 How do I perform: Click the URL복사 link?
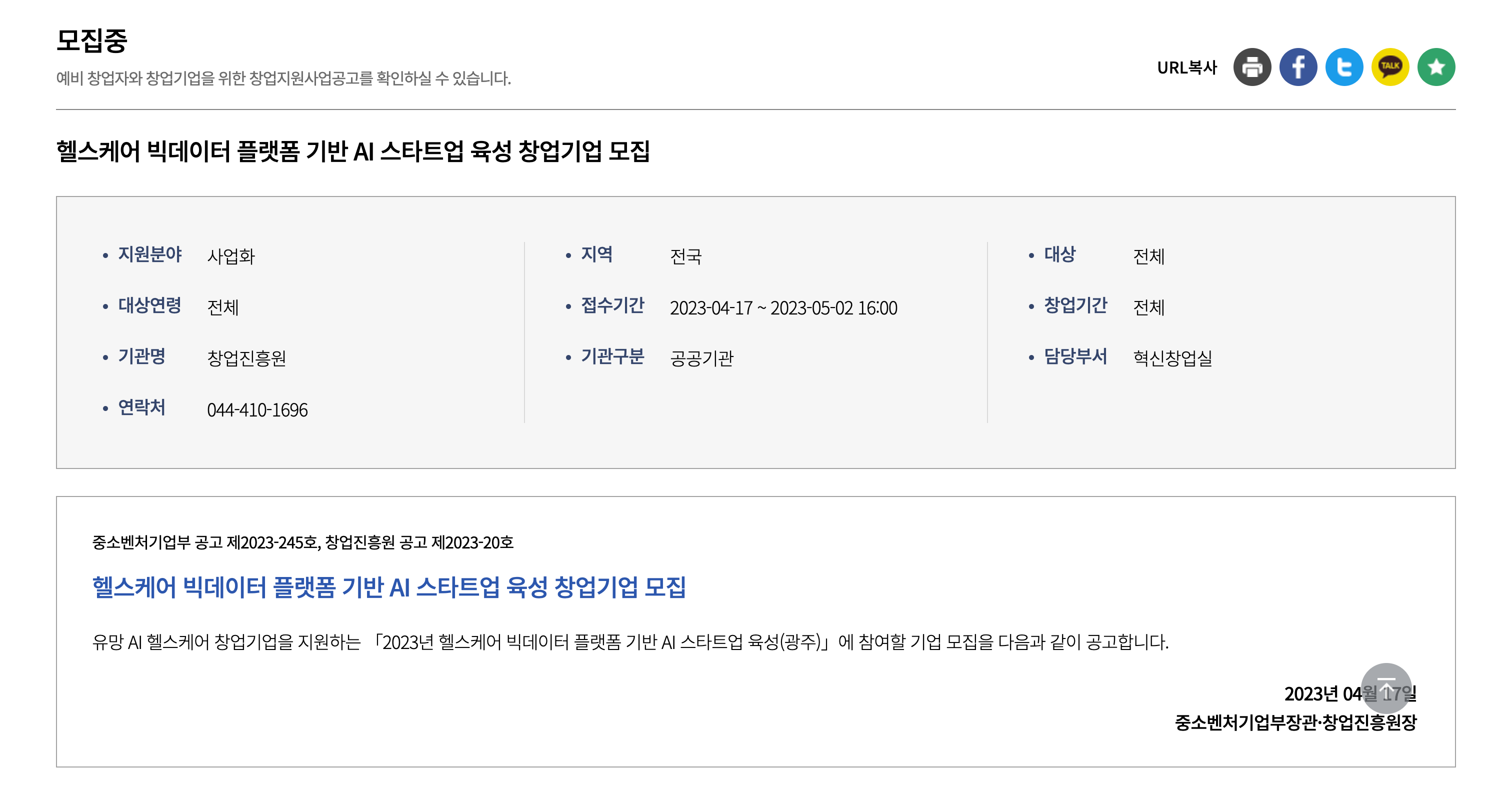coord(1187,67)
